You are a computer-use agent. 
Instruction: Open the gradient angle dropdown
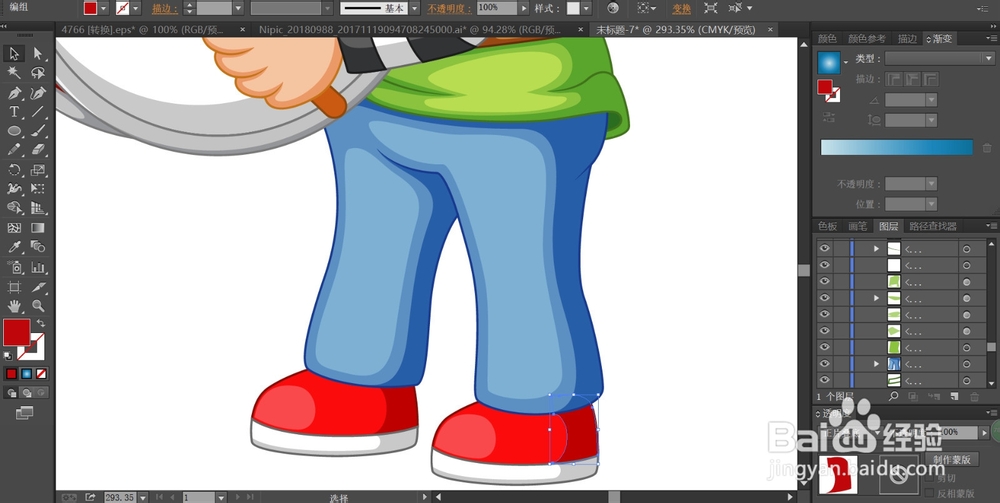click(931, 100)
